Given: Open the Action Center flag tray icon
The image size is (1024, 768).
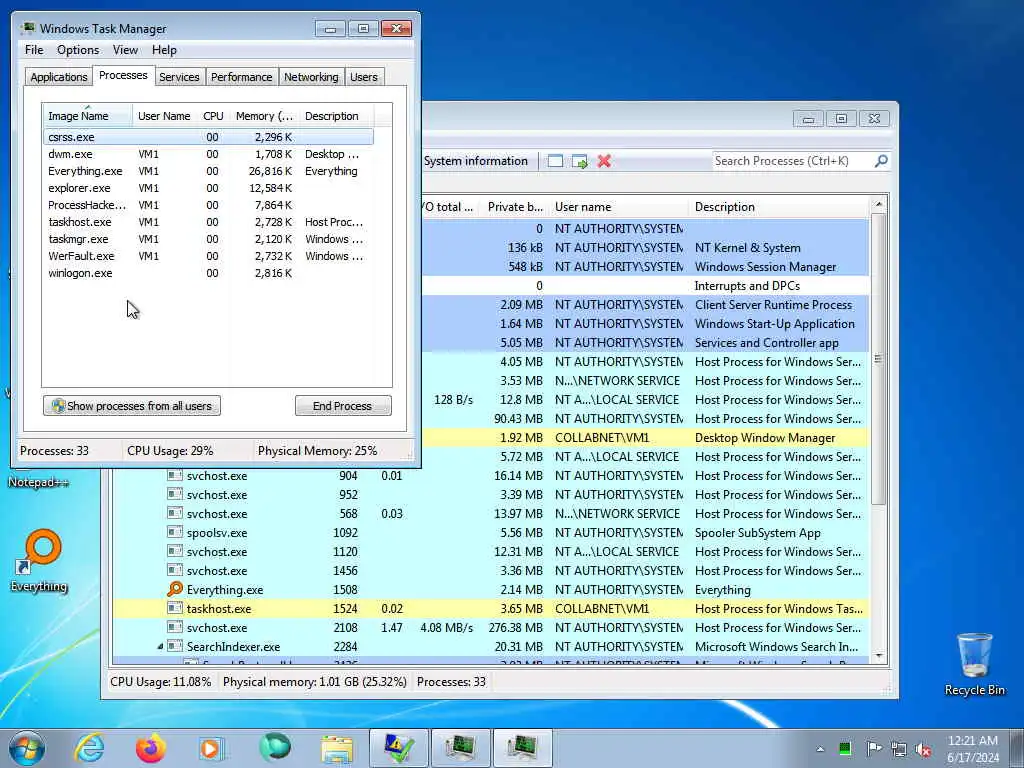Looking at the screenshot, I should click(873, 749).
